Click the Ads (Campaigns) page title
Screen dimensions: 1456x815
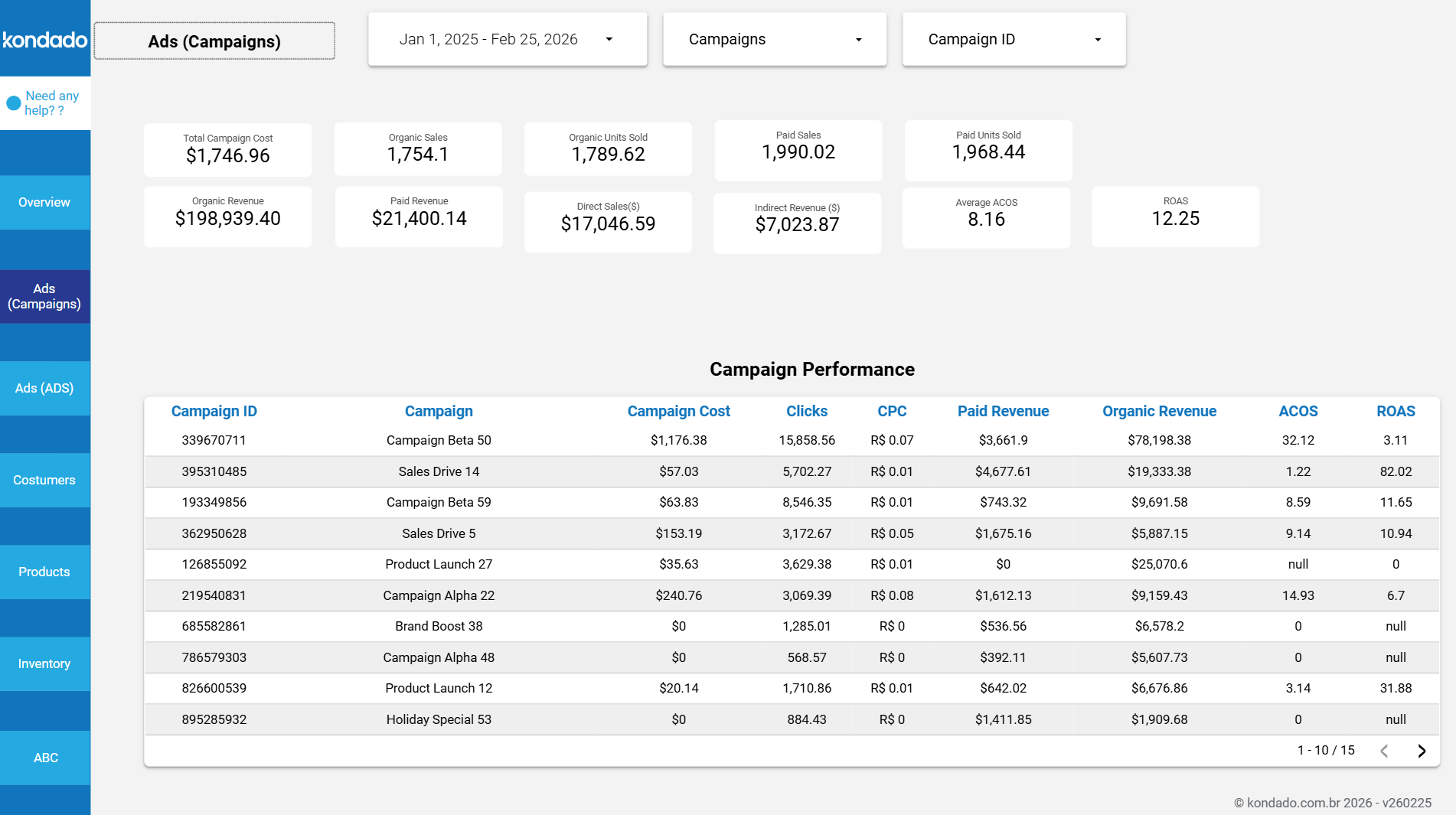point(214,41)
